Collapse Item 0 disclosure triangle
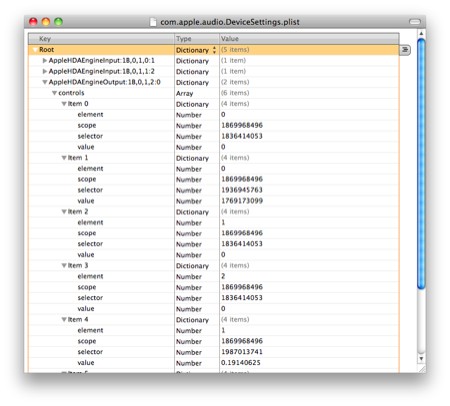This screenshot has width=450, height=406. pyautogui.click(x=64, y=104)
